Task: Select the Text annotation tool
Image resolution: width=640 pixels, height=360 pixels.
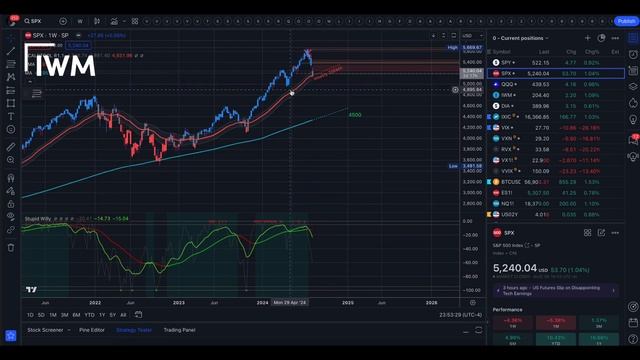Action: 11,116
